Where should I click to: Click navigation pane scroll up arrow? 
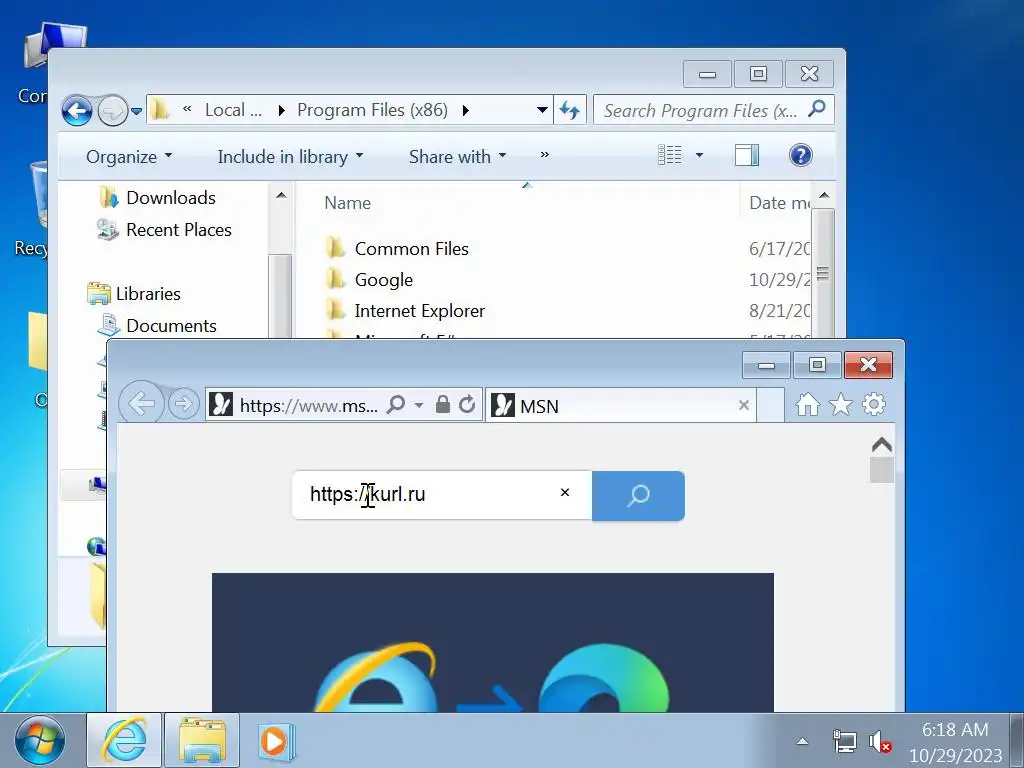click(x=281, y=195)
